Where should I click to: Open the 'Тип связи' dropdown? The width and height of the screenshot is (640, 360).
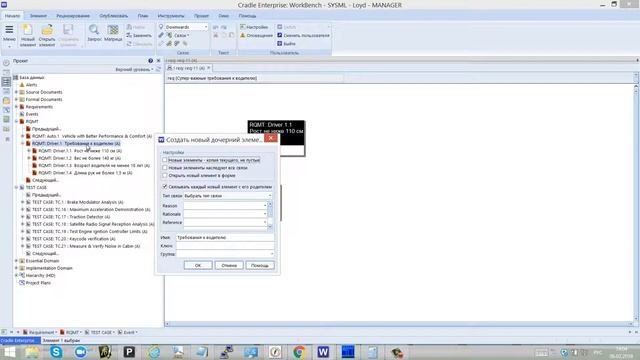[x=227, y=196]
